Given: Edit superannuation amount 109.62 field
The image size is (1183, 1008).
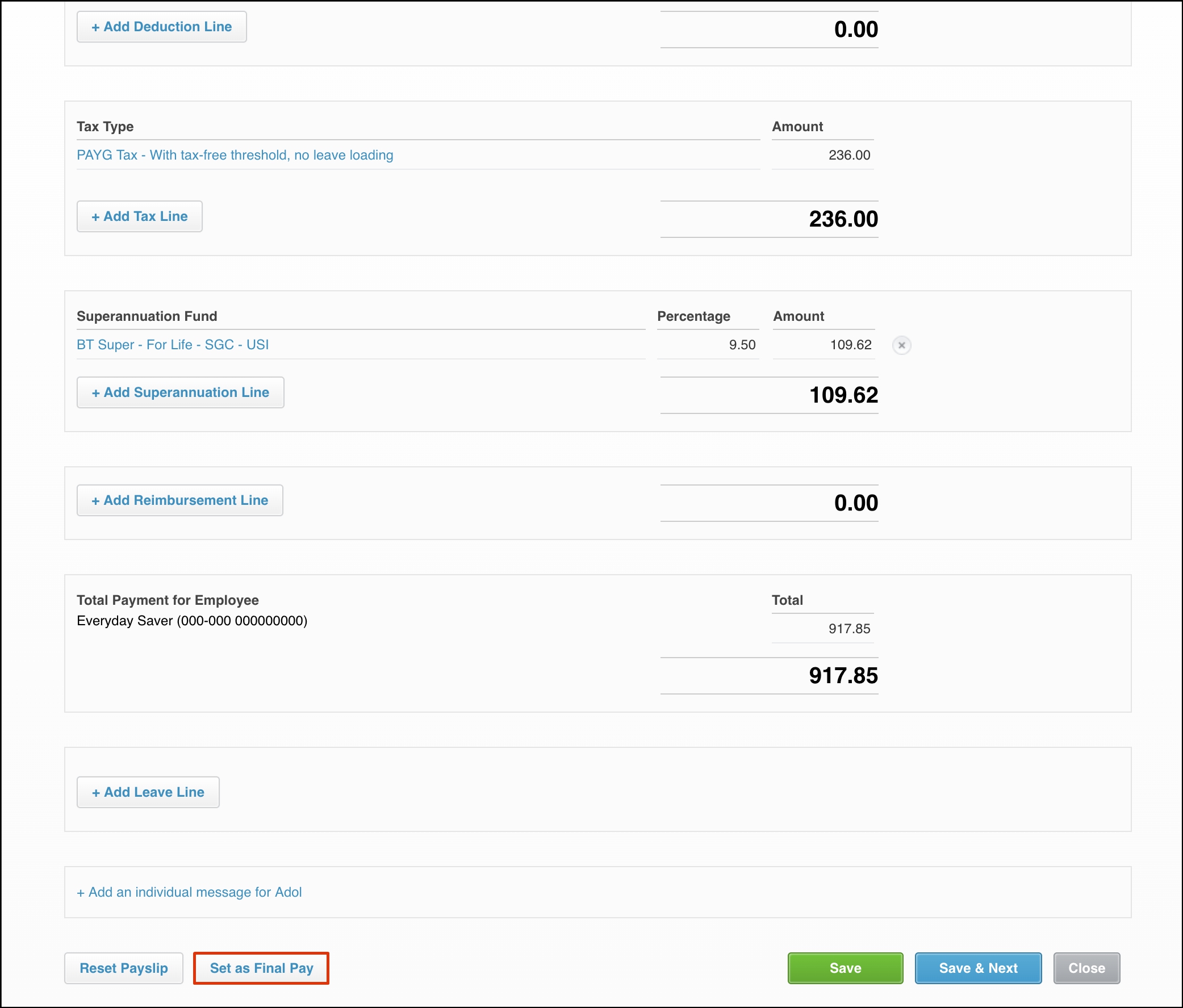Looking at the screenshot, I should tap(823, 345).
